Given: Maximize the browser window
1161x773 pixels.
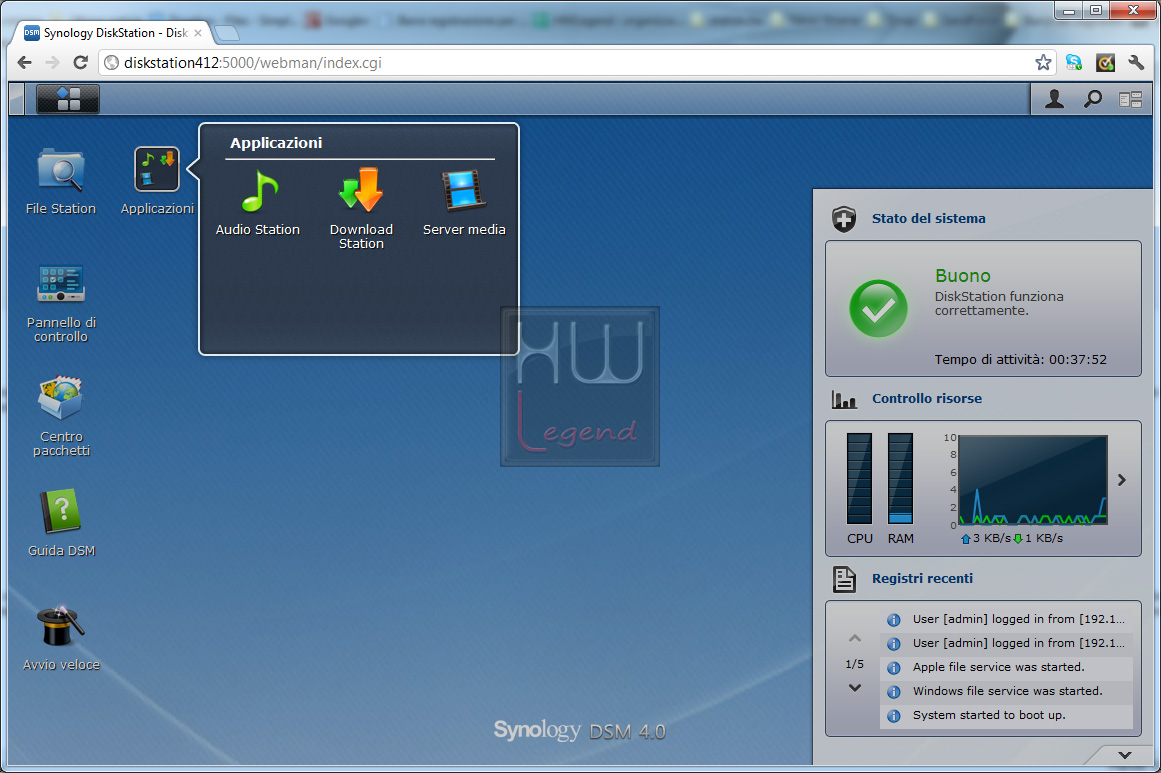Looking at the screenshot, I should click(1096, 10).
